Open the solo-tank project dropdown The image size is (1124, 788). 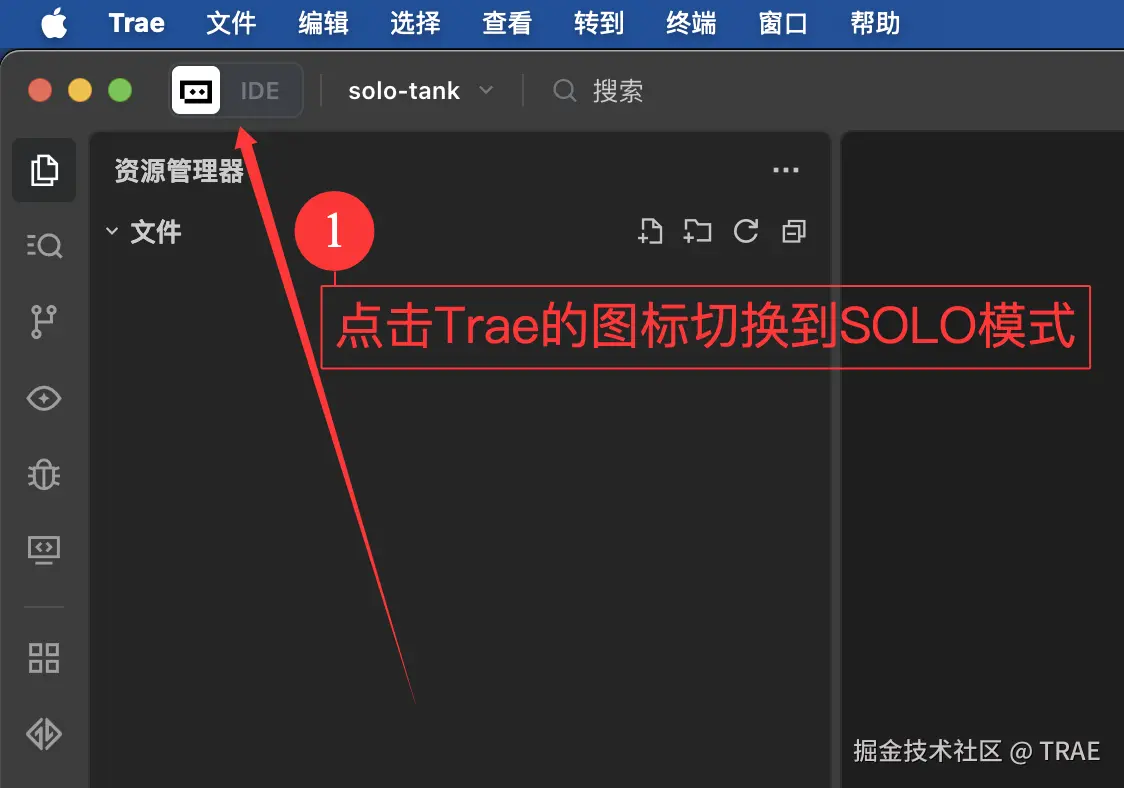(421, 91)
